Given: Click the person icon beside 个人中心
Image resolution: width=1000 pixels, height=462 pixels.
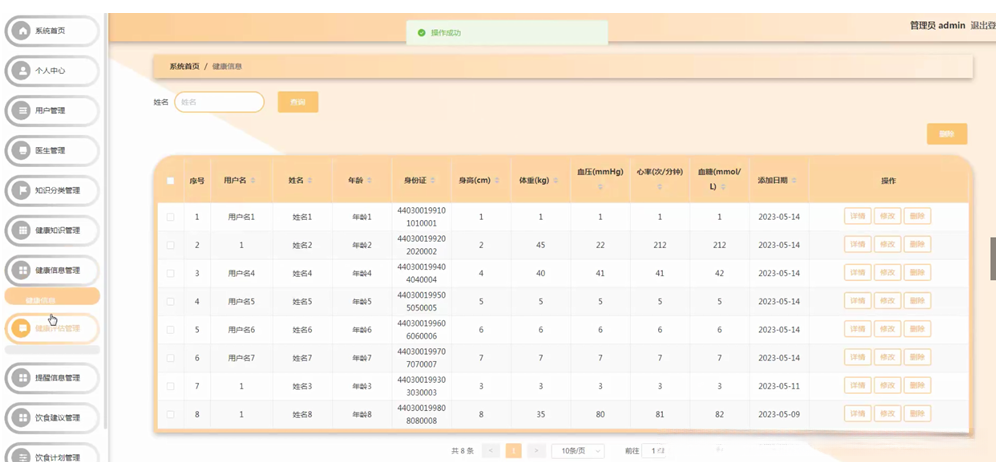Looking at the screenshot, I should coord(23,71).
